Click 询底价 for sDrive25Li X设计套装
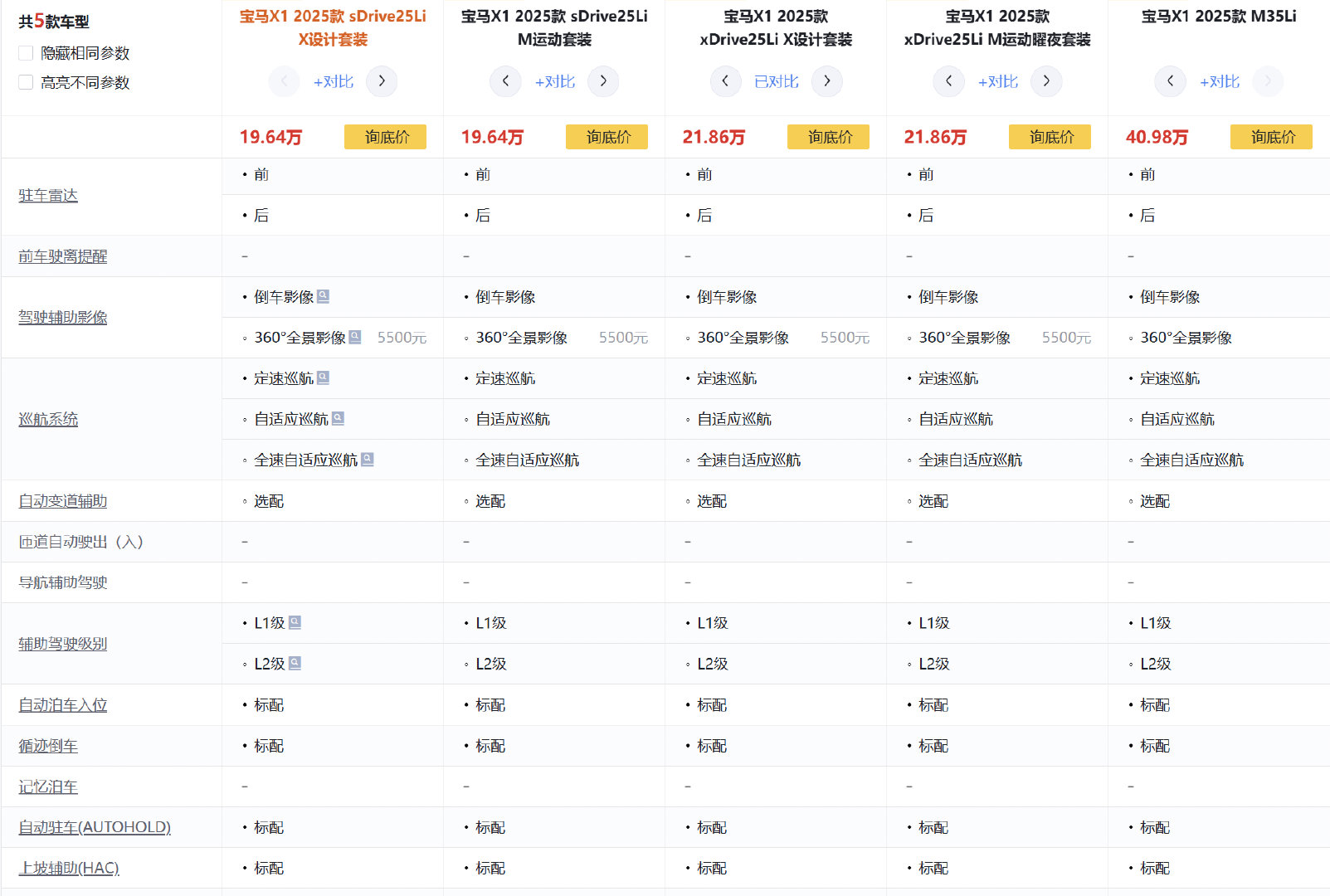1330x896 pixels. pos(385,137)
